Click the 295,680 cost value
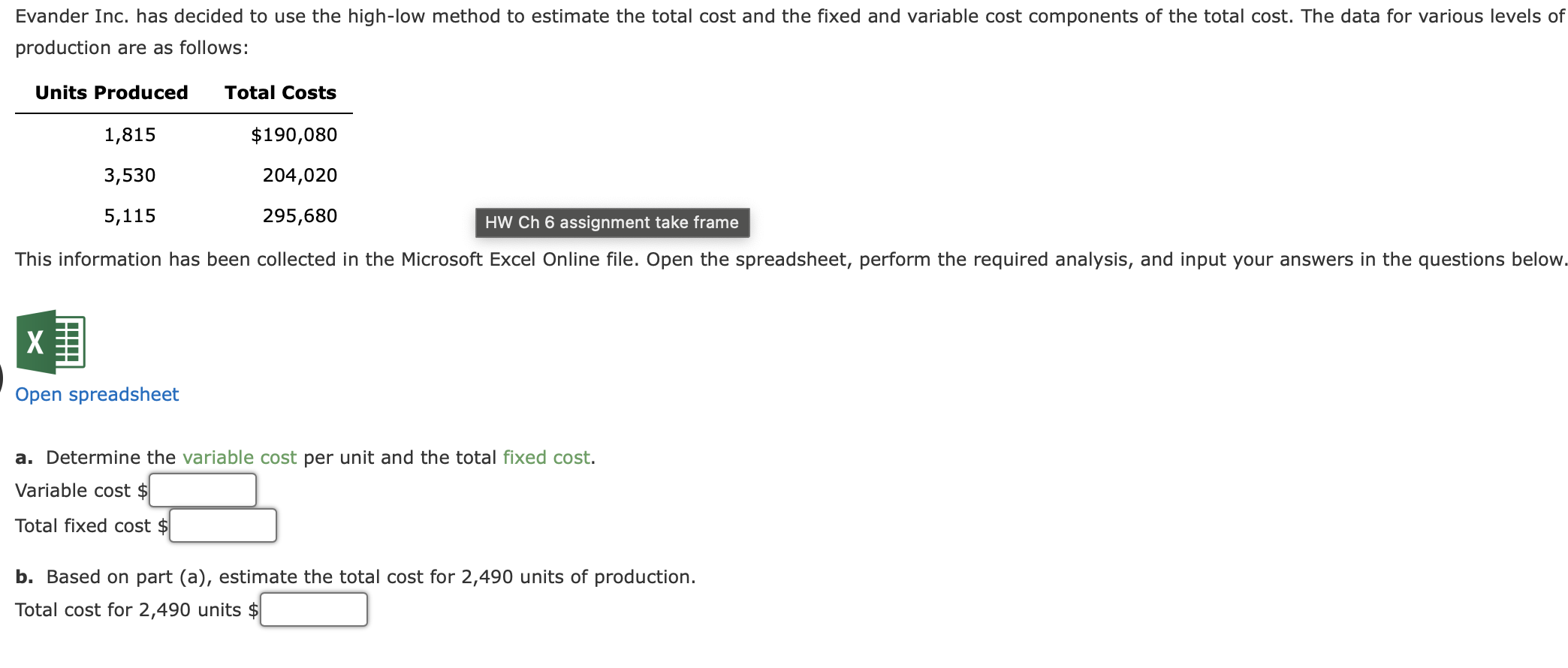 tap(300, 215)
